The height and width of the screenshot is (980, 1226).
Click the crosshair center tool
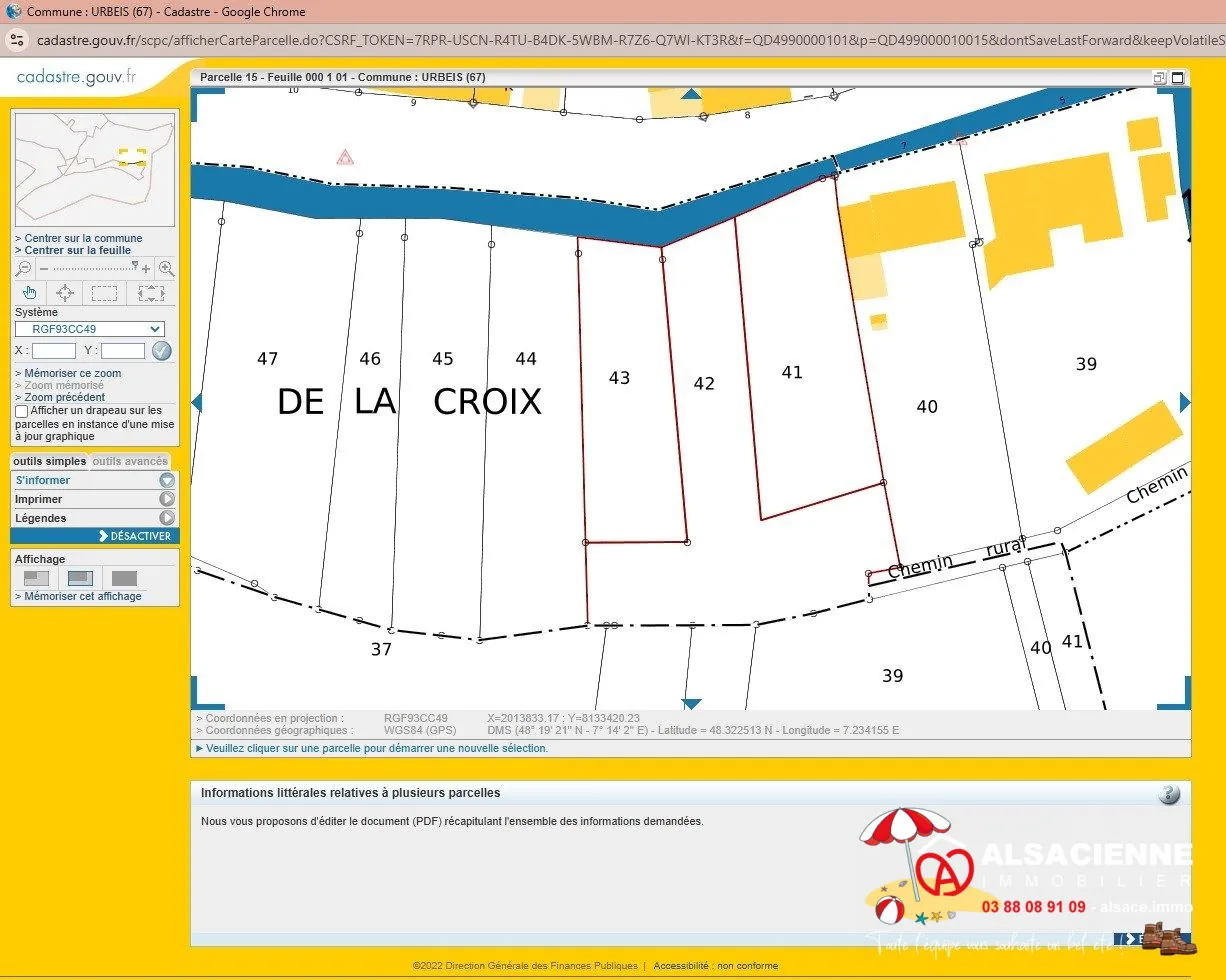pos(65,293)
